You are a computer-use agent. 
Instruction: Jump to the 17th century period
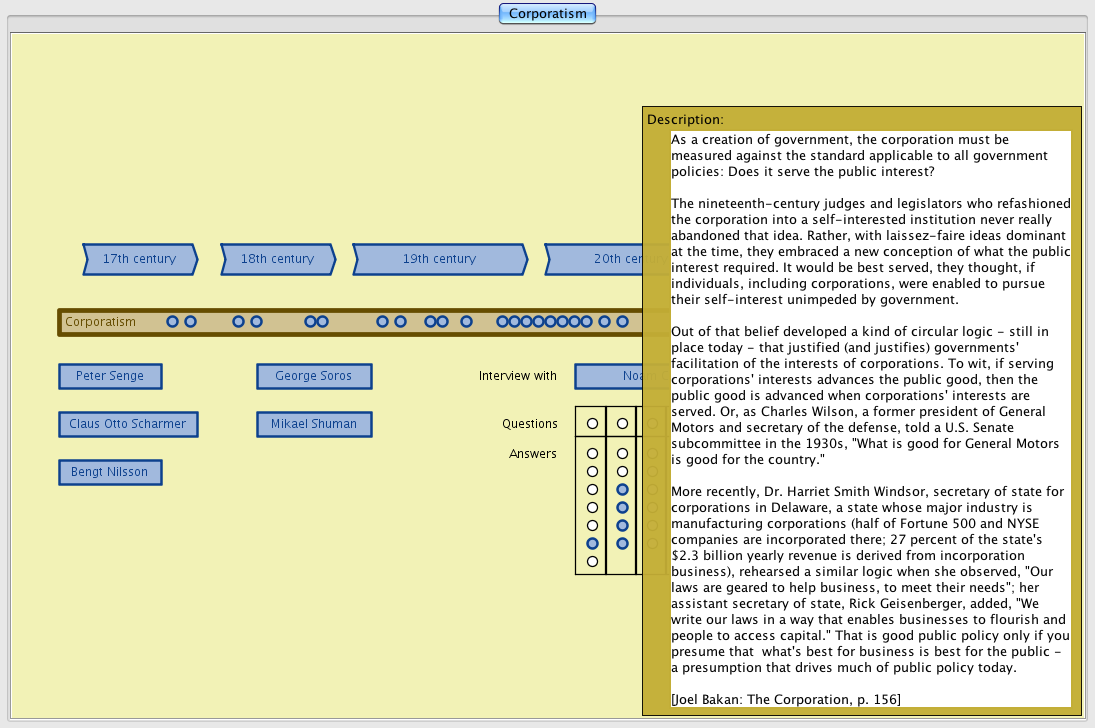pyautogui.click(x=139, y=259)
